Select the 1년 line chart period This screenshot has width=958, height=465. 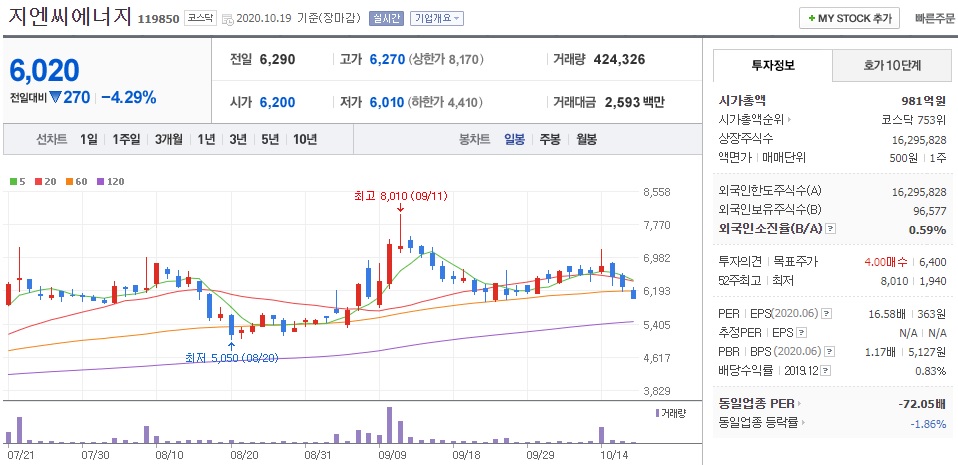pyautogui.click(x=206, y=139)
